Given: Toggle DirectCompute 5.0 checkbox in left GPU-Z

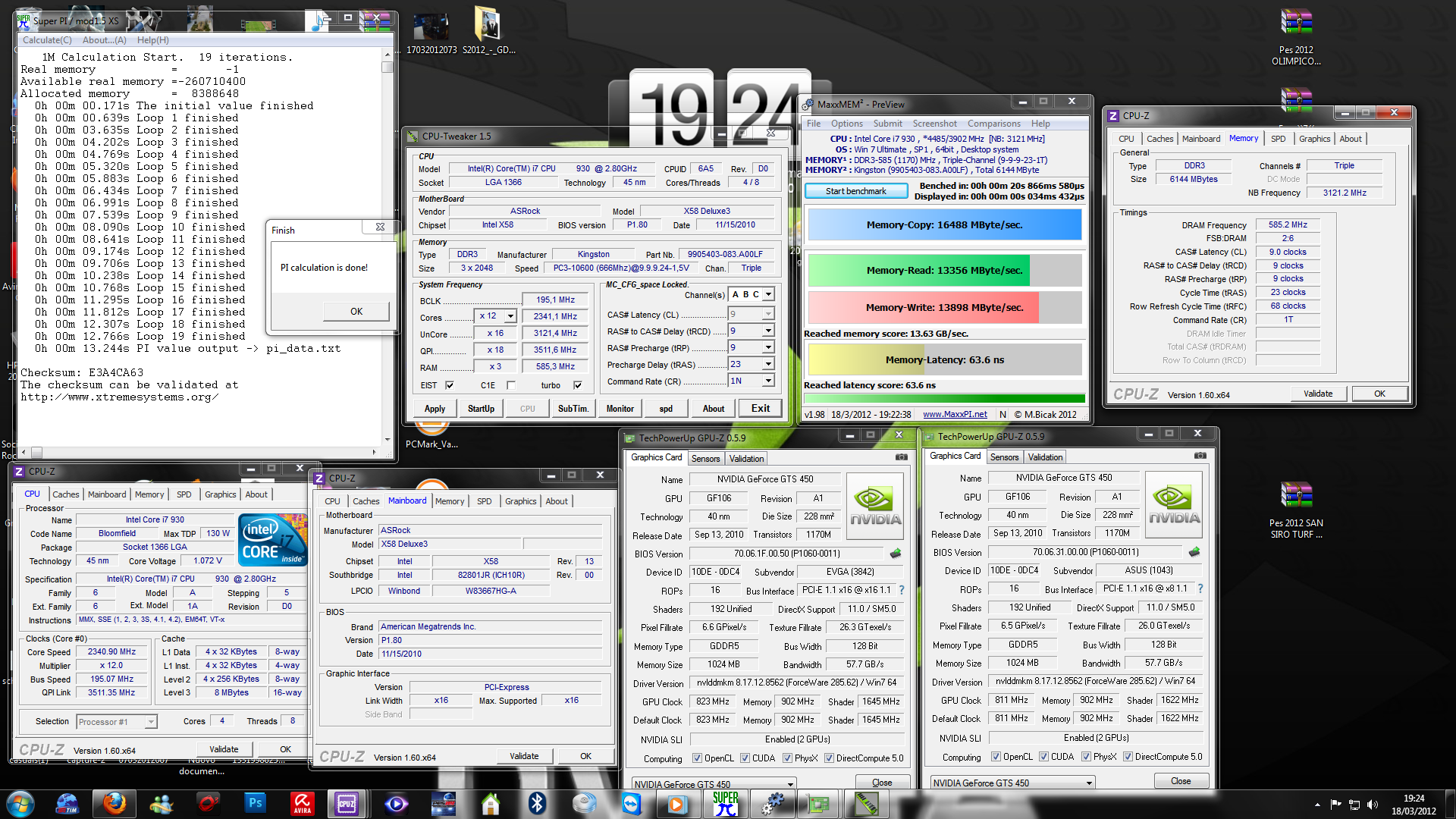Looking at the screenshot, I should 830,758.
